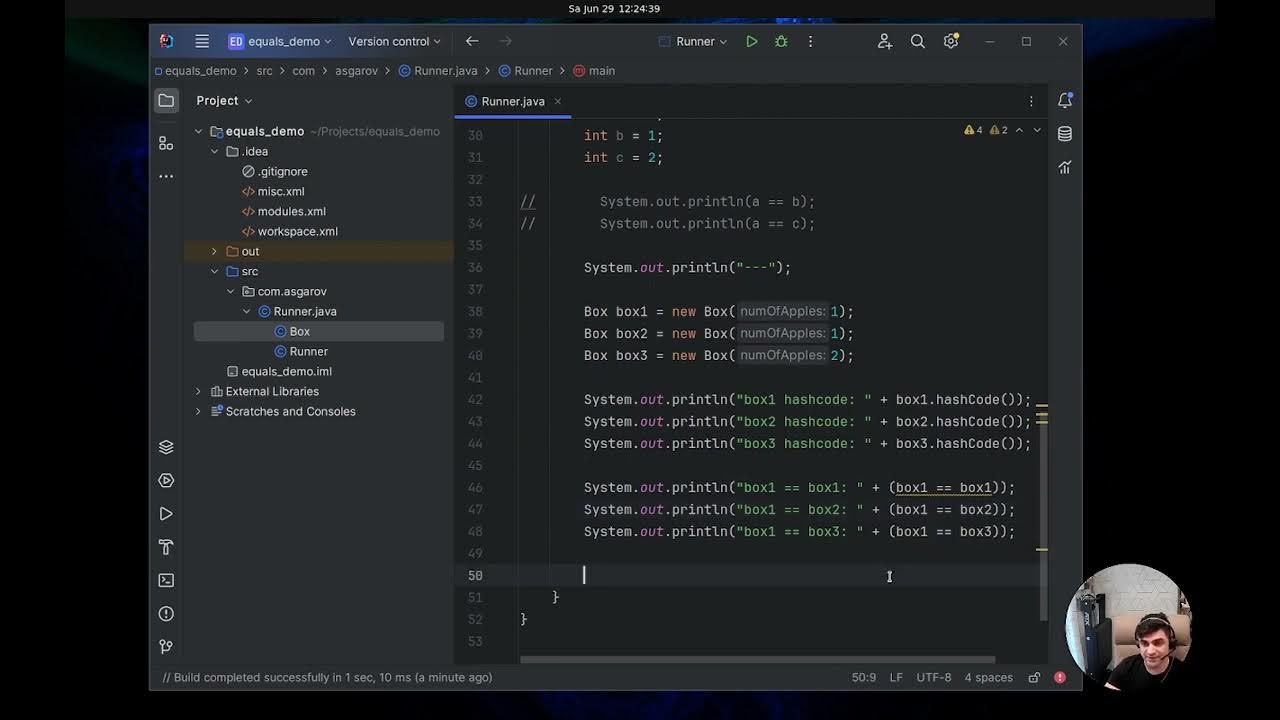The image size is (1280, 720).
Task: Open the Debug tool window icon
Action: (x=166, y=480)
